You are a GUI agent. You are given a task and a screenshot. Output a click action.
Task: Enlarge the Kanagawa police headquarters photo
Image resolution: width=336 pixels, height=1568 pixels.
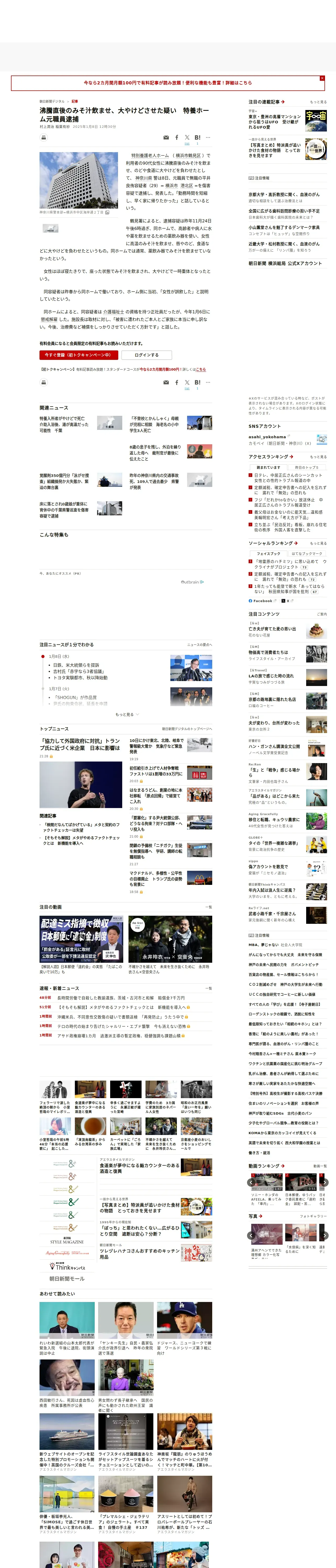[79, 180]
